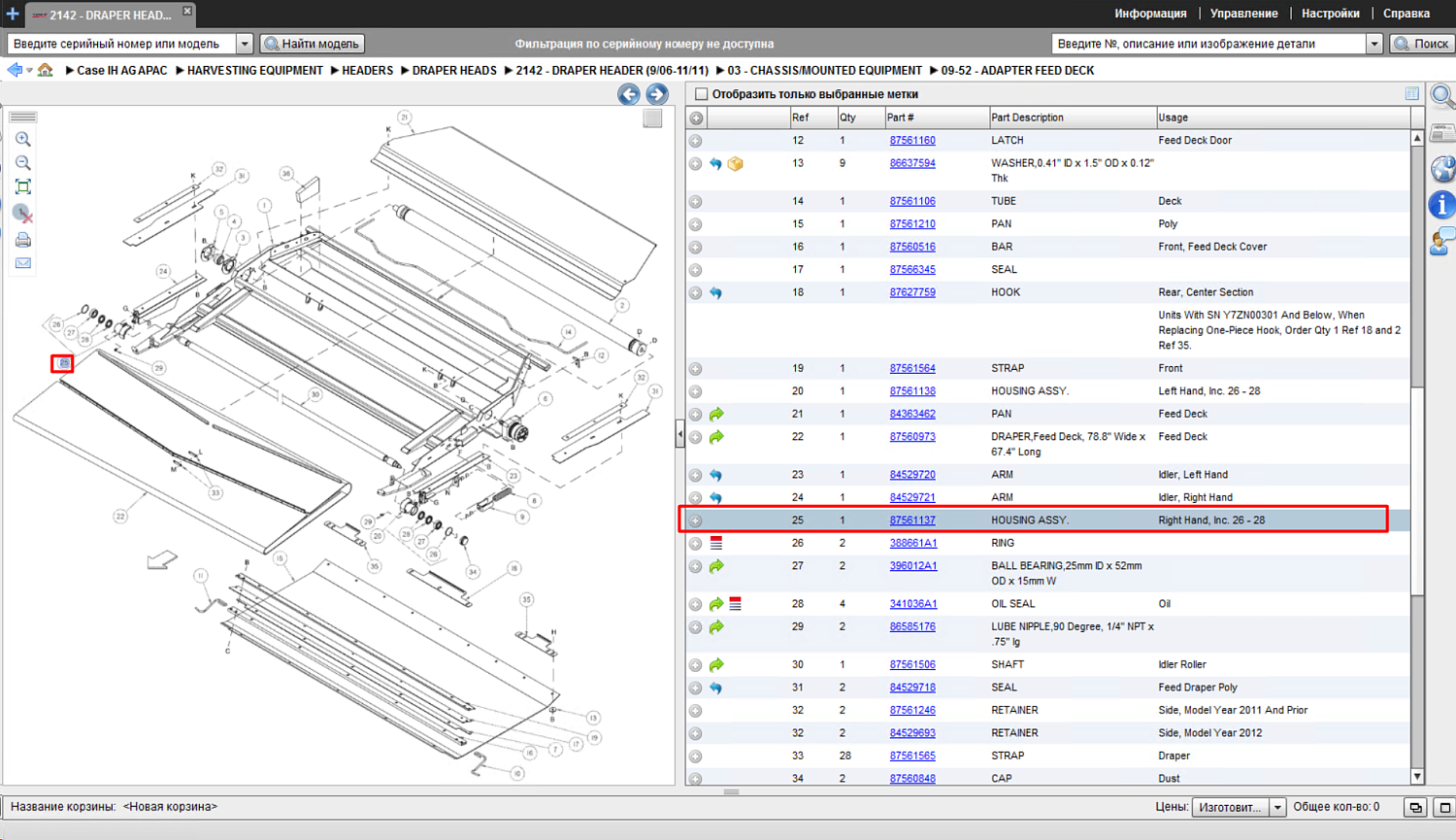The width and height of the screenshot is (1456, 840).
Task: Open the Справка menu
Action: click(1406, 14)
